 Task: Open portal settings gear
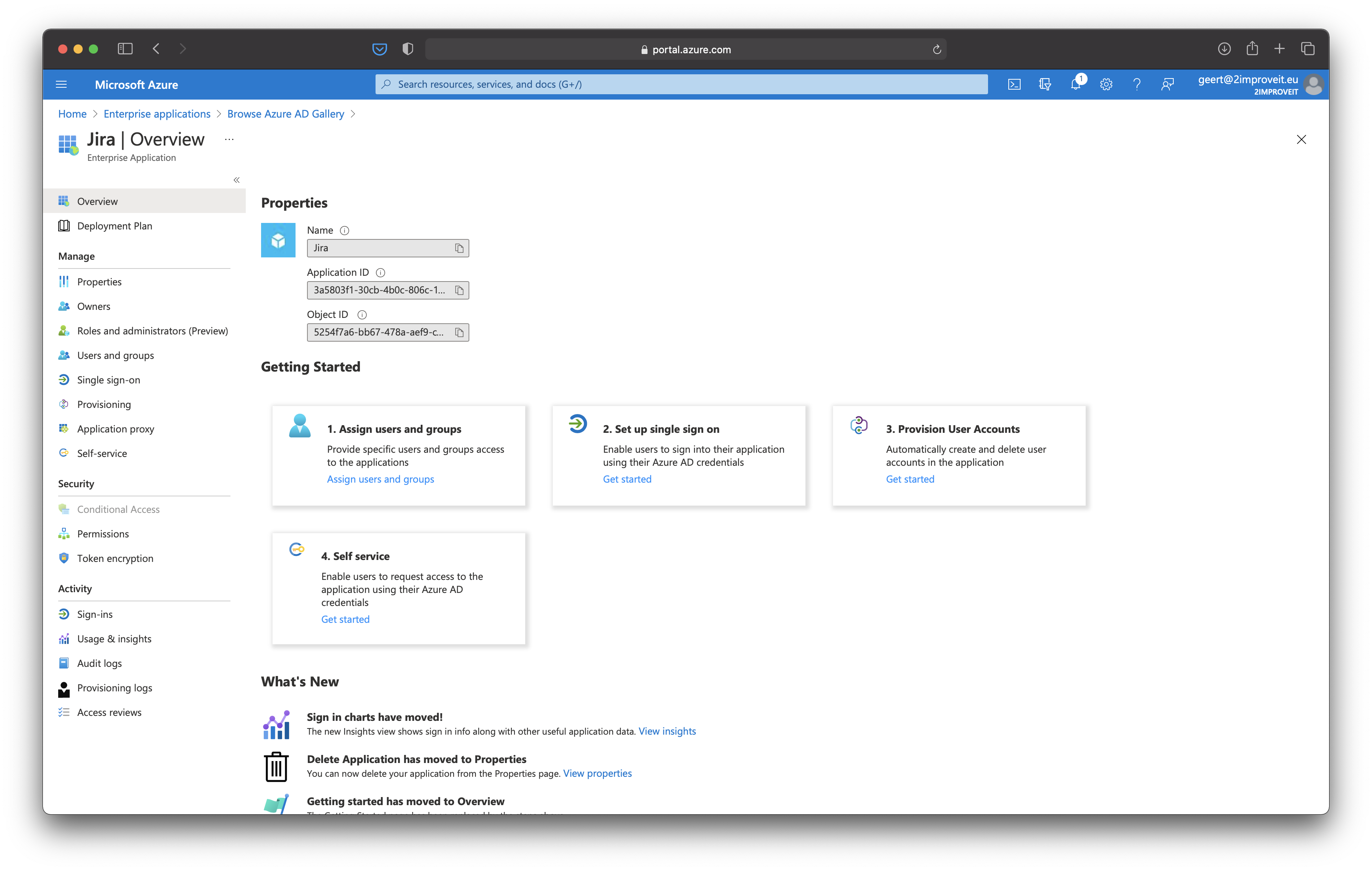1106,84
